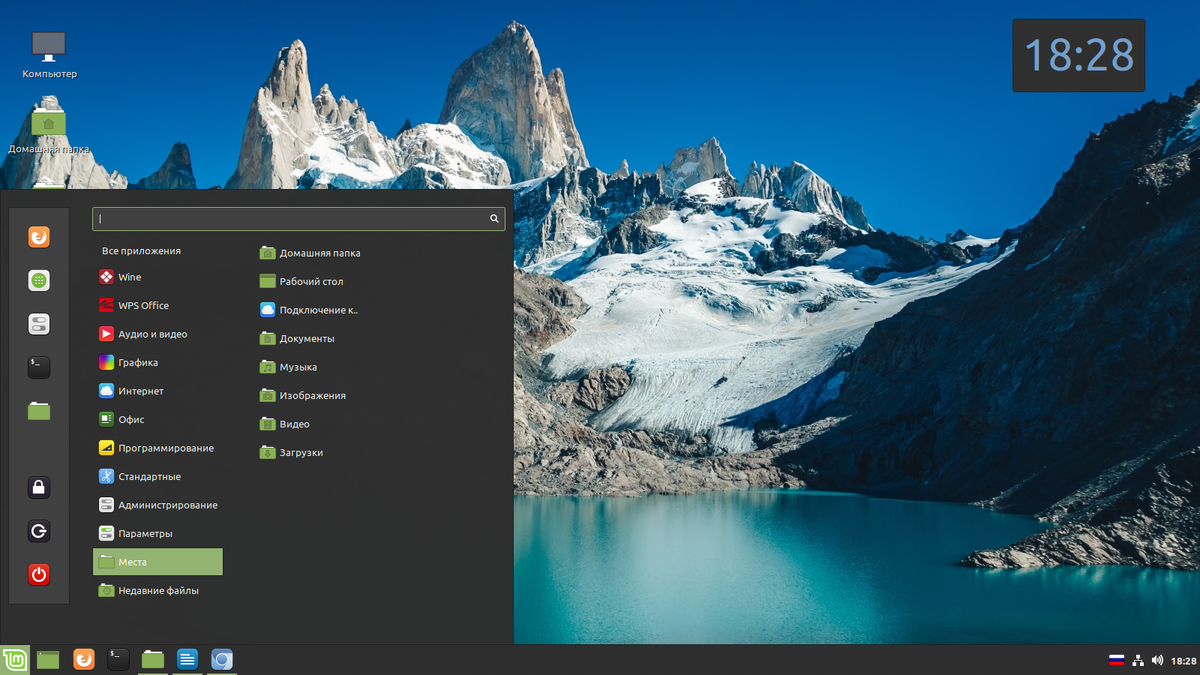Launch Terminal from the menu favorites sidebar
This screenshot has height=675, width=1200.
pyautogui.click(x=38, y=367)
